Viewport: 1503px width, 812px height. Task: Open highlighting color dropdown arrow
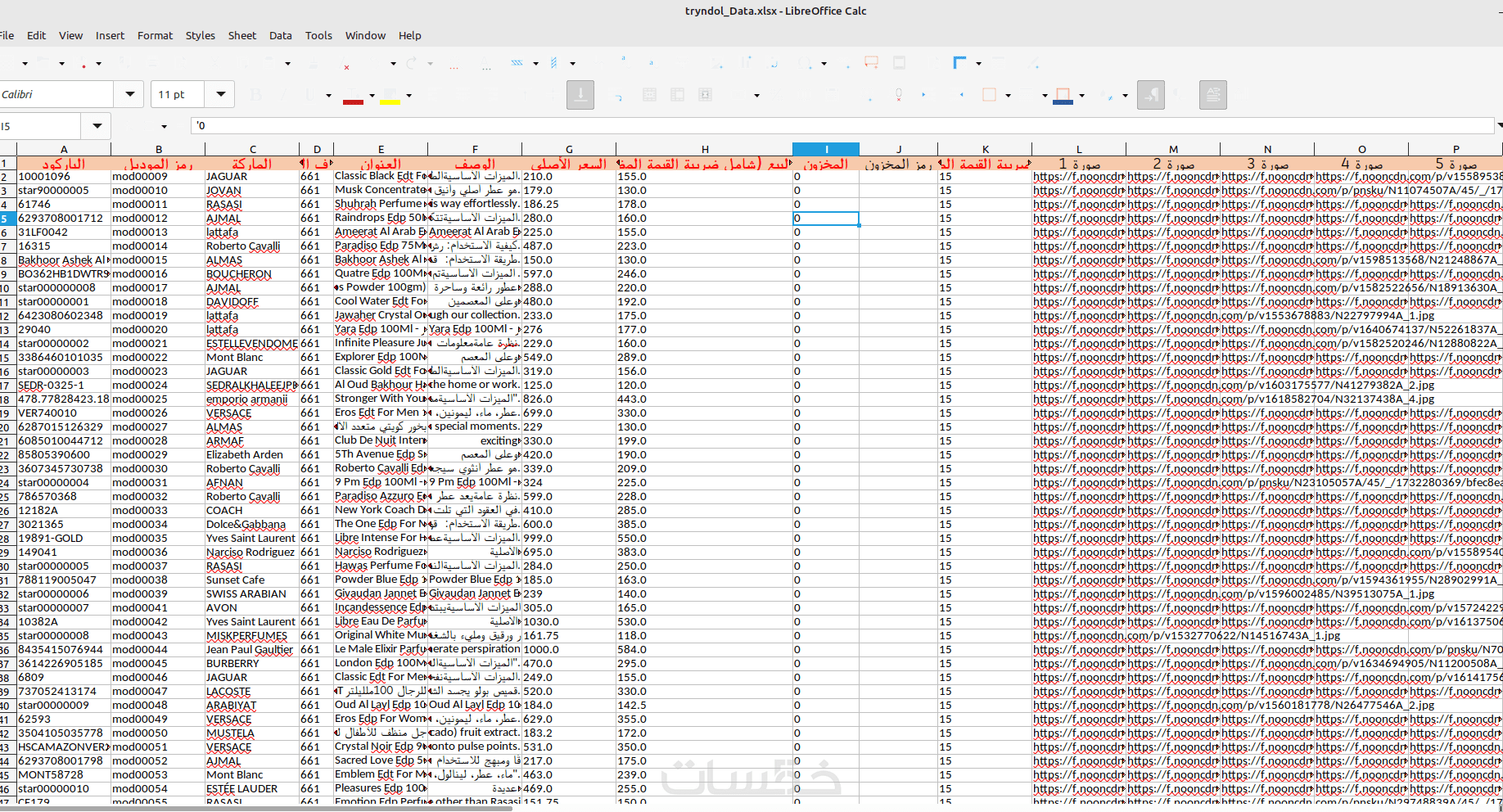408,95
